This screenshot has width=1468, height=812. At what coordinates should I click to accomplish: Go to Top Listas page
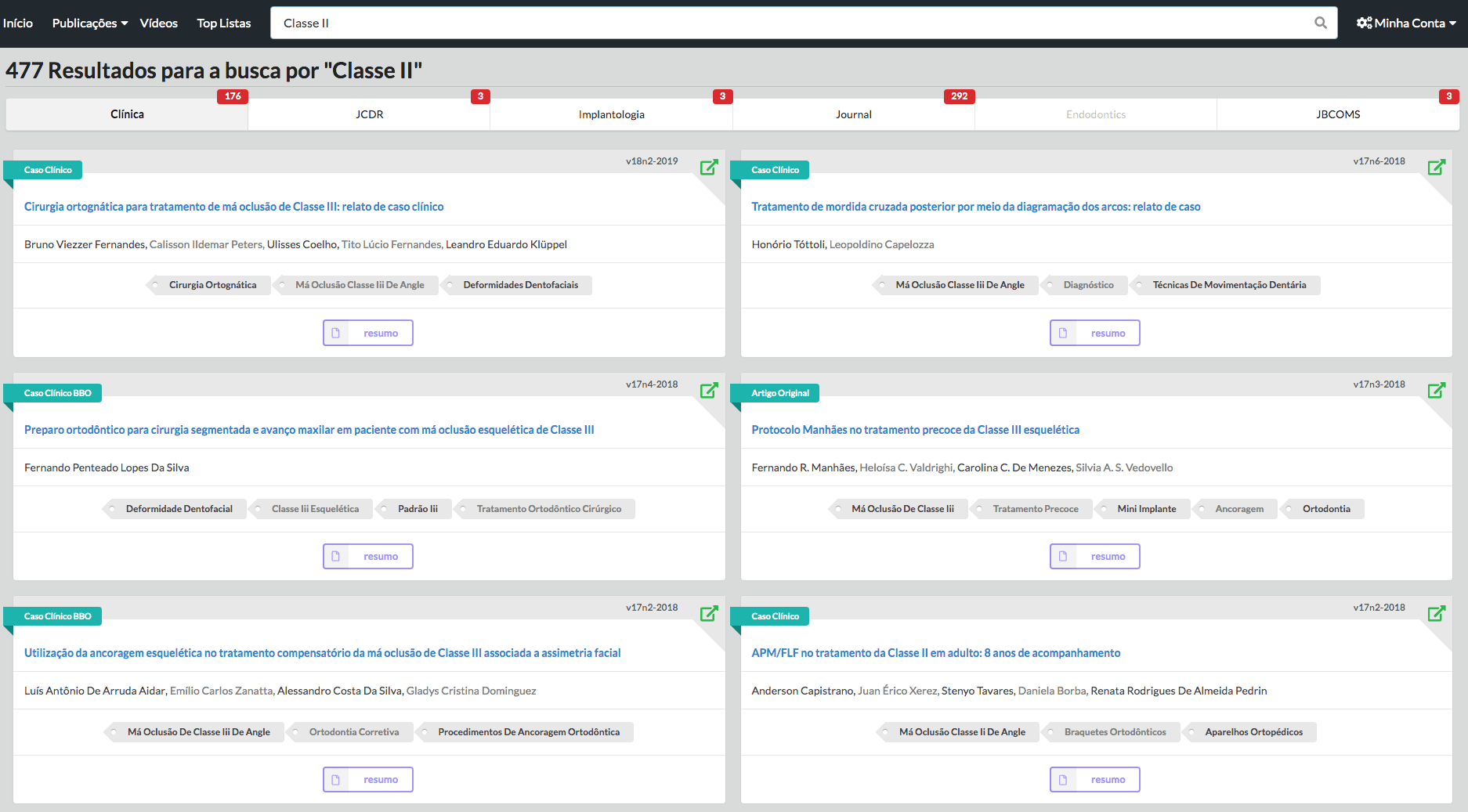click(x=223, y=23)
